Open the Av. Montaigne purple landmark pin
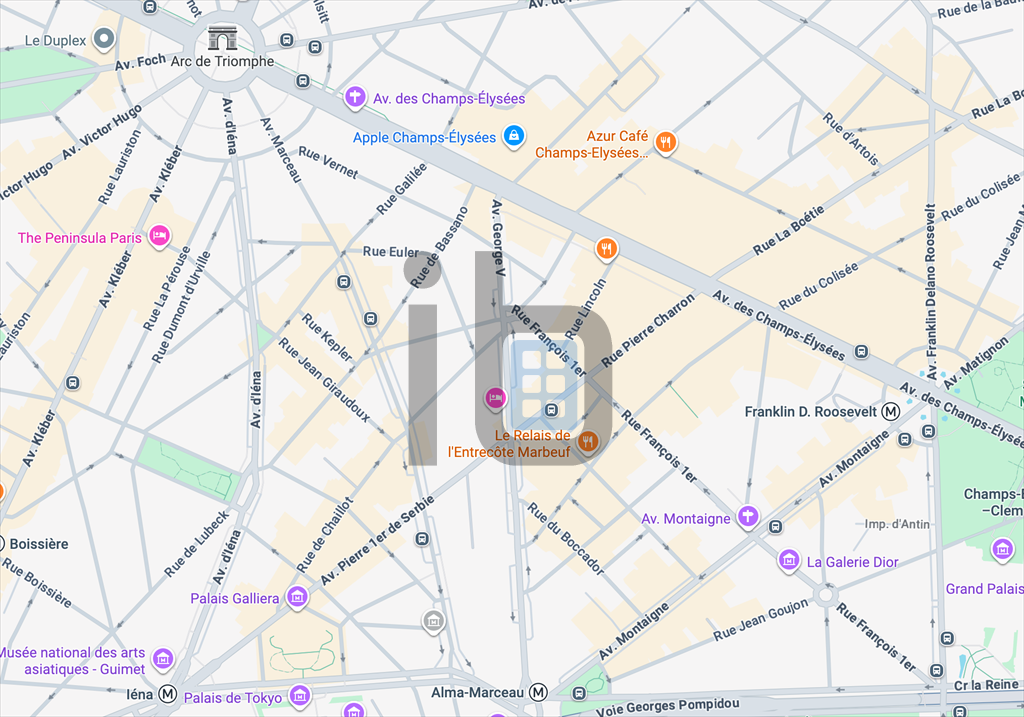 pos(748,517)
